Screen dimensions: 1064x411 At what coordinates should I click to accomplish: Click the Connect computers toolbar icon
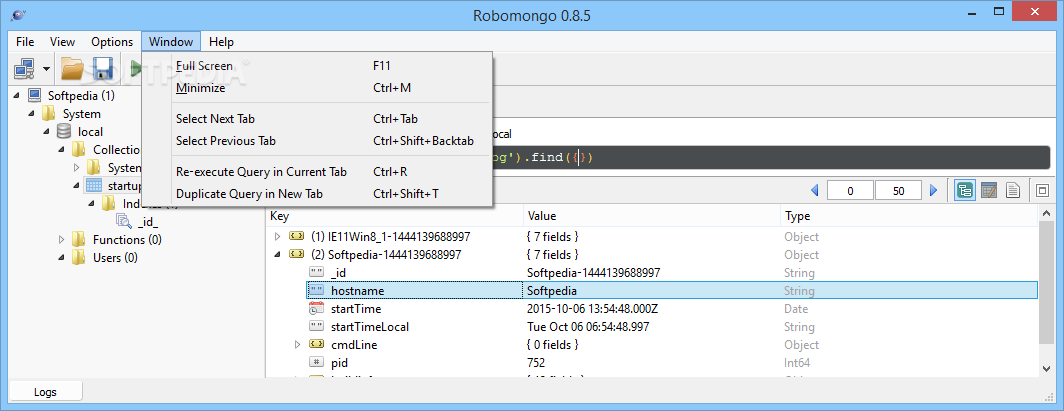(24, 68)
